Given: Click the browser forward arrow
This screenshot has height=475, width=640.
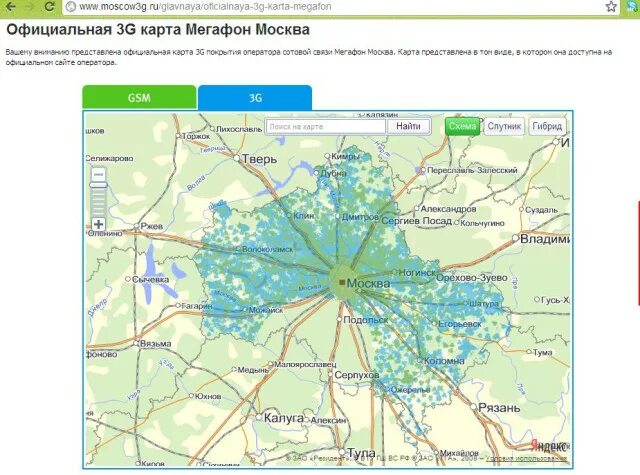Looking at the screenshot, I should point(30,6).
